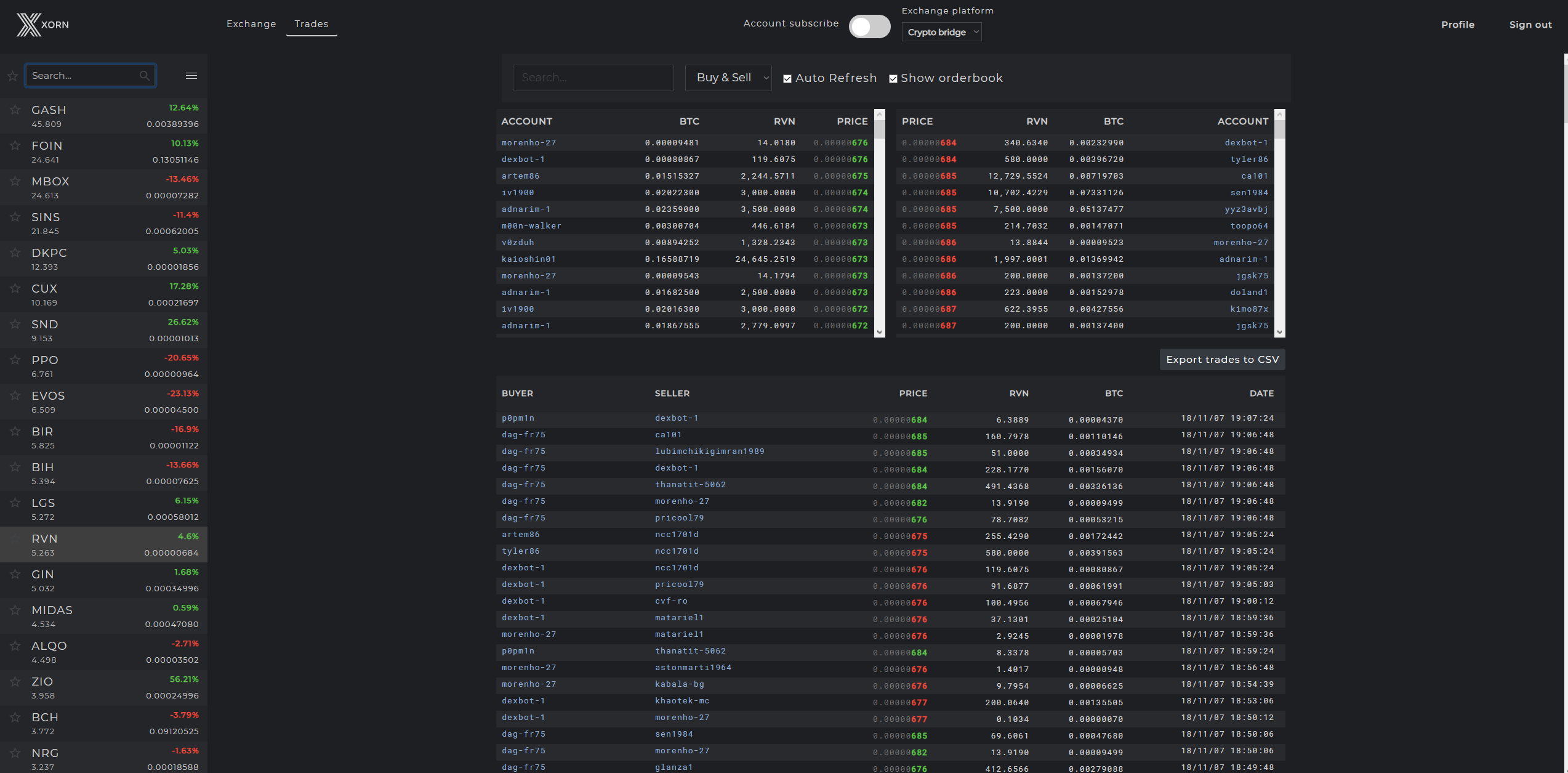Open the hamburger list menu icon
This screenshot has width=1568, height=773.
191,76
